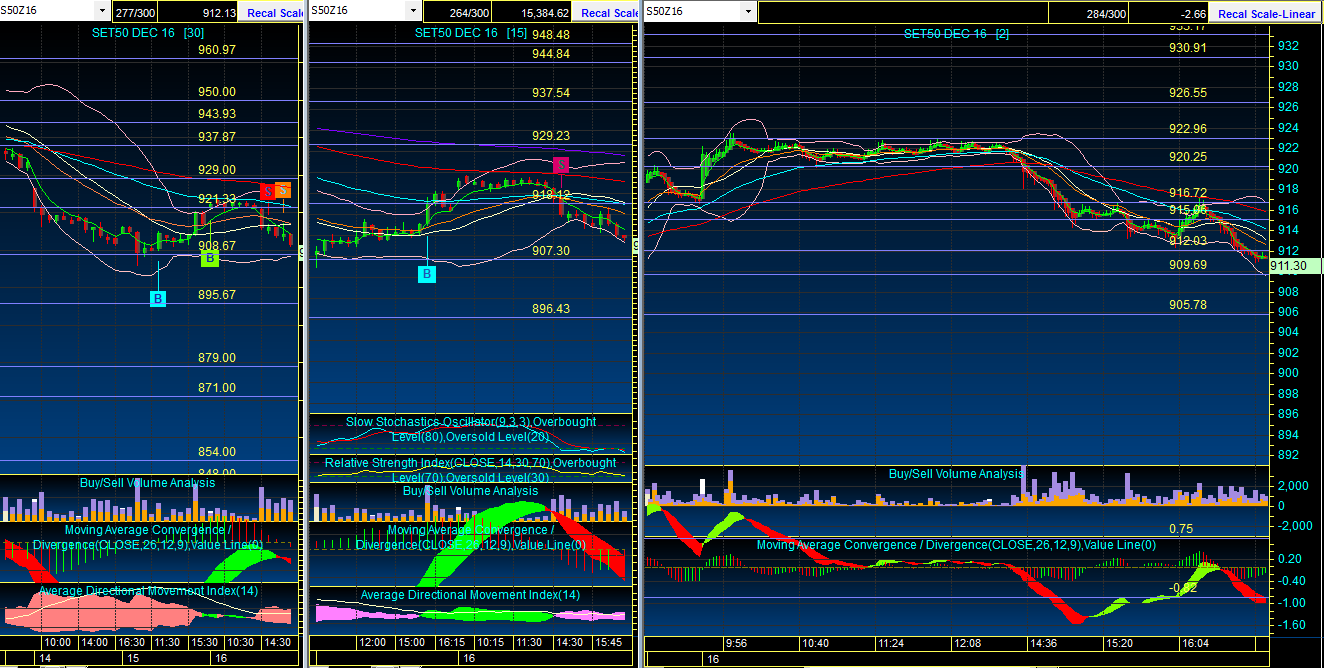This screenshot has height=668, width=1324.
Task: Click the 922.96 level label on the right chart
Action: pos(1188,129)
